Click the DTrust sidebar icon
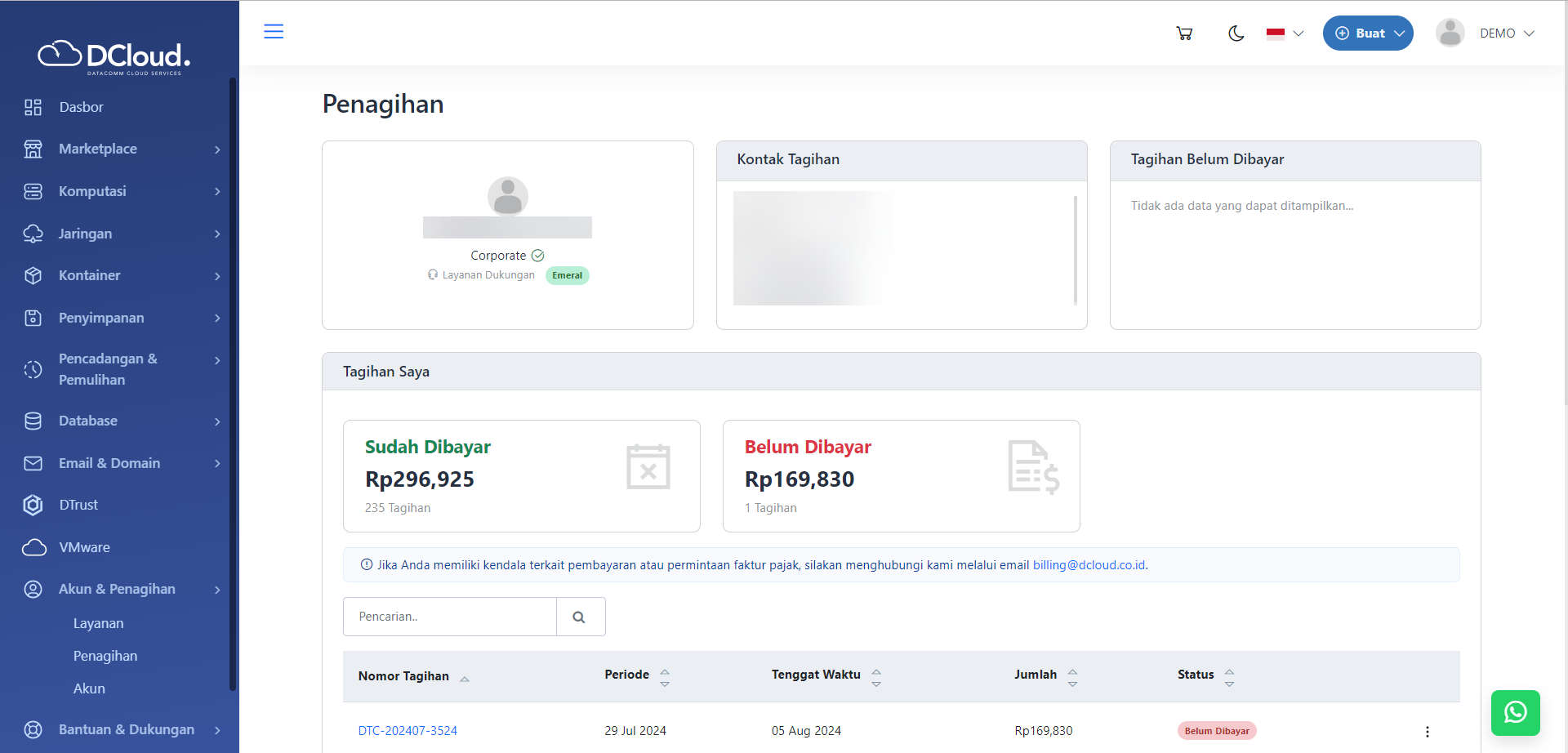1568x753 pixels. 33,505
